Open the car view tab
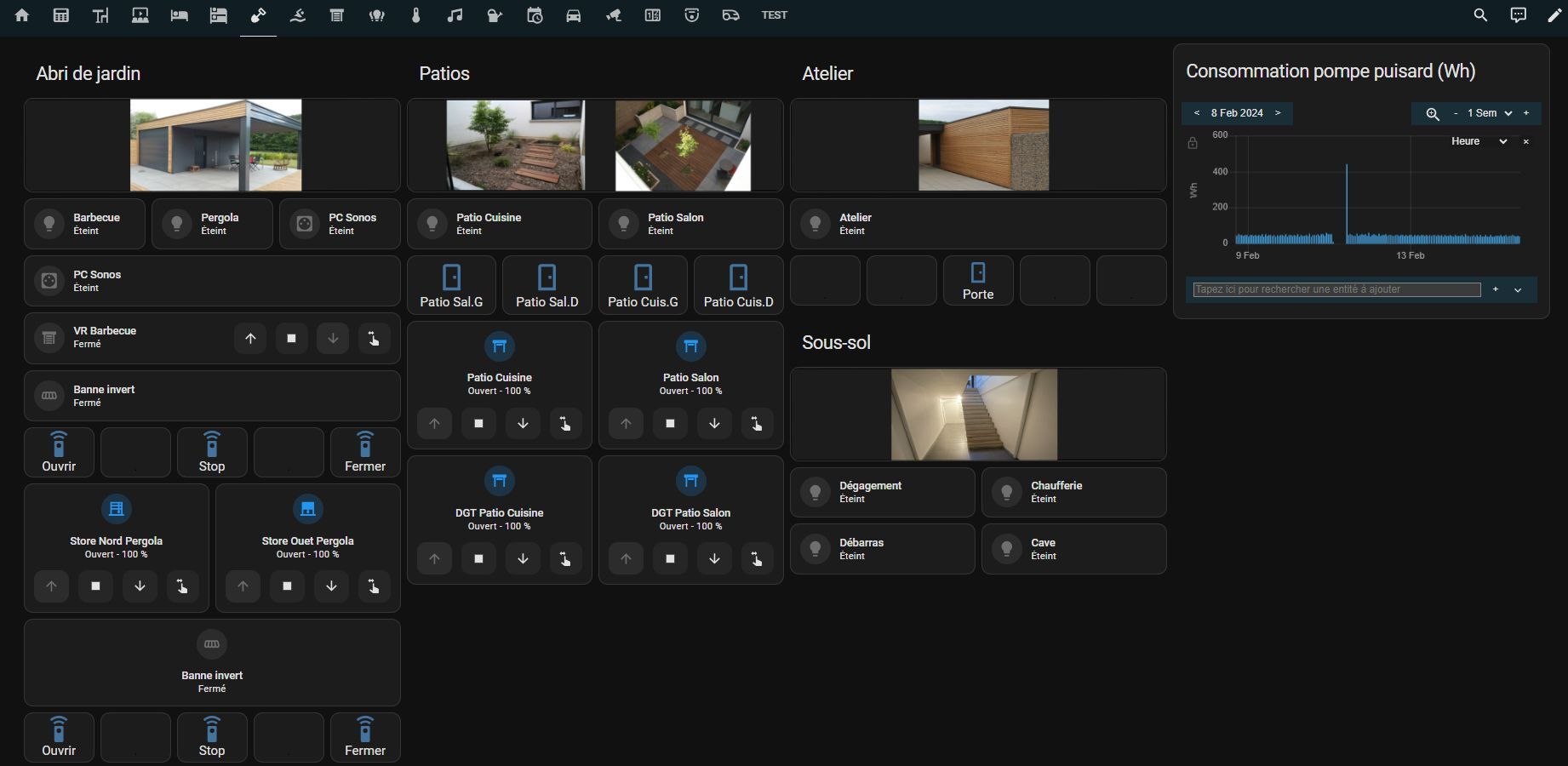This screenshot has height=766, width=1568. pyautogui.click(x=574, y=15)
